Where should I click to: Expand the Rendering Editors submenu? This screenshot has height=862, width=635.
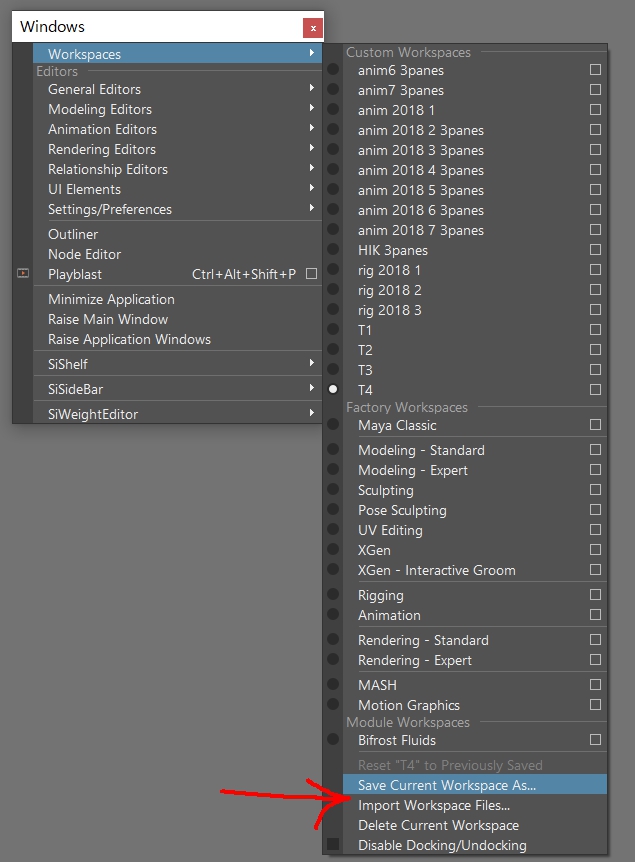[312, 148]
